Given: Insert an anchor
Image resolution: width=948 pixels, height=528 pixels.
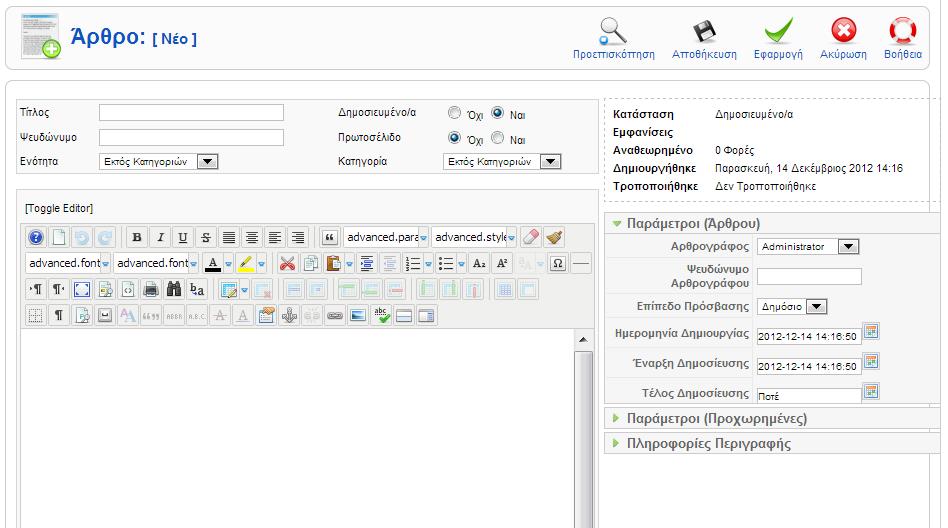Looking at the screenshot, I should pos(289,315).
